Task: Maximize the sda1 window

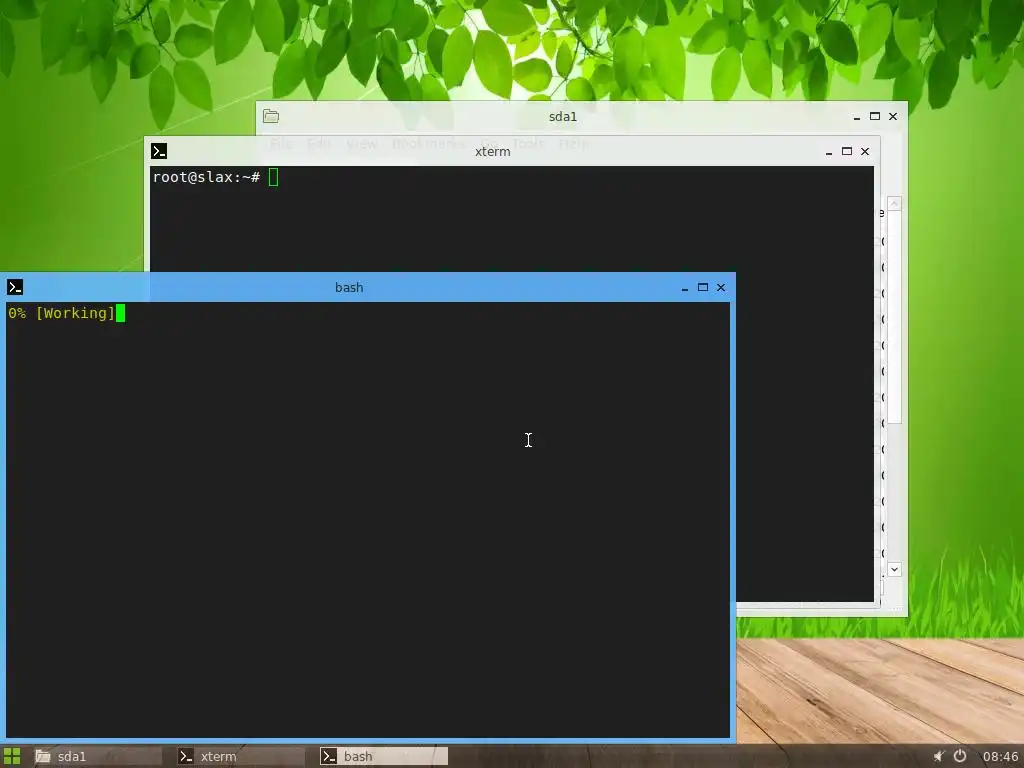Action: 875,116
